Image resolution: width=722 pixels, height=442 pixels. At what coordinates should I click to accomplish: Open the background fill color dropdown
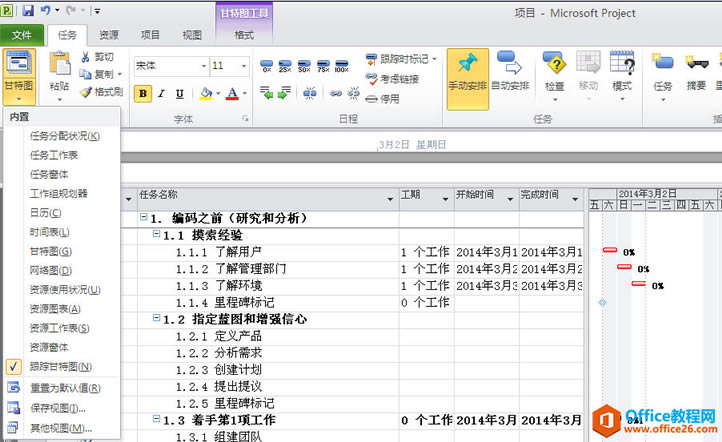coord(218,93)
